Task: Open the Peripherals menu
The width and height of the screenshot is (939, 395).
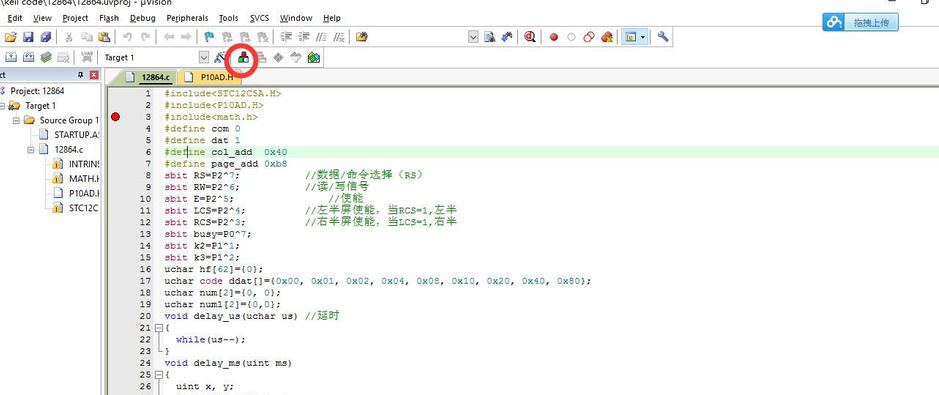Action: pos(187,18)
